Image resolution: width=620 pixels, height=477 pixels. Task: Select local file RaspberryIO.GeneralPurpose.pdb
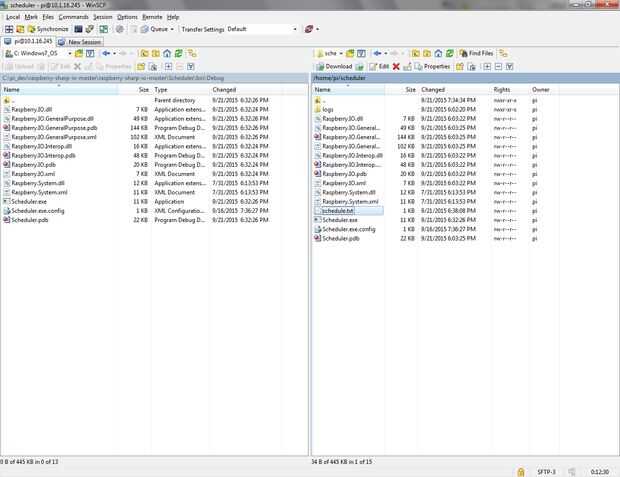[x=54, y=128]
